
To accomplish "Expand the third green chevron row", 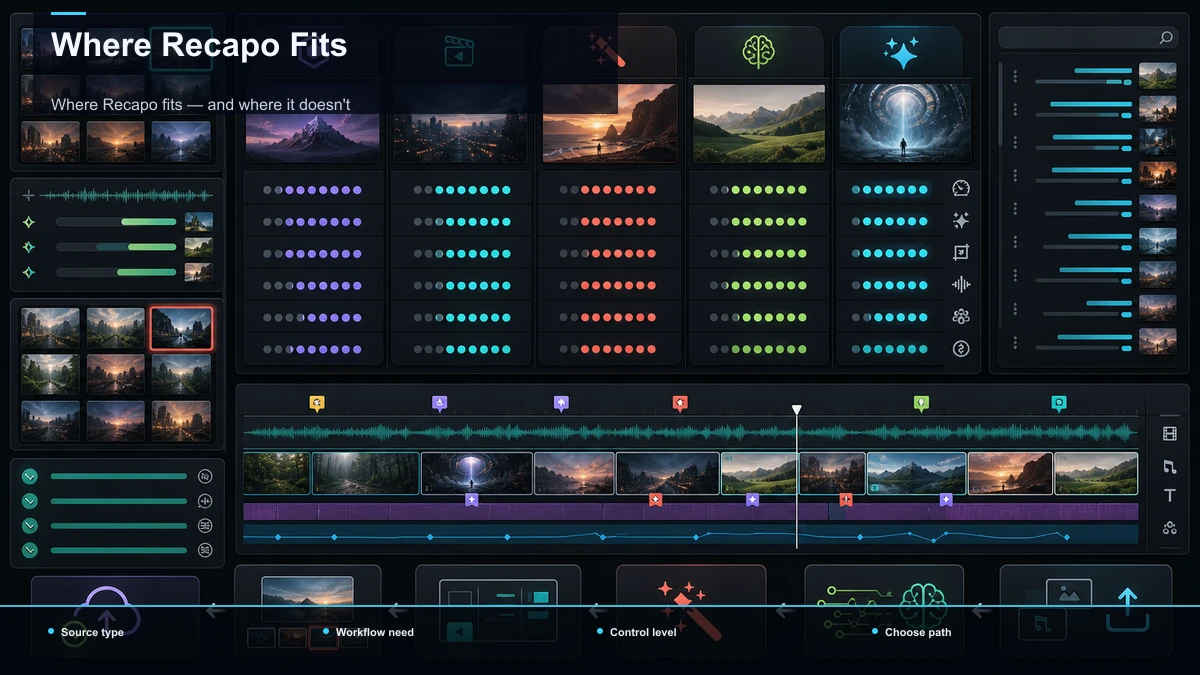I will tap(30, 526).
